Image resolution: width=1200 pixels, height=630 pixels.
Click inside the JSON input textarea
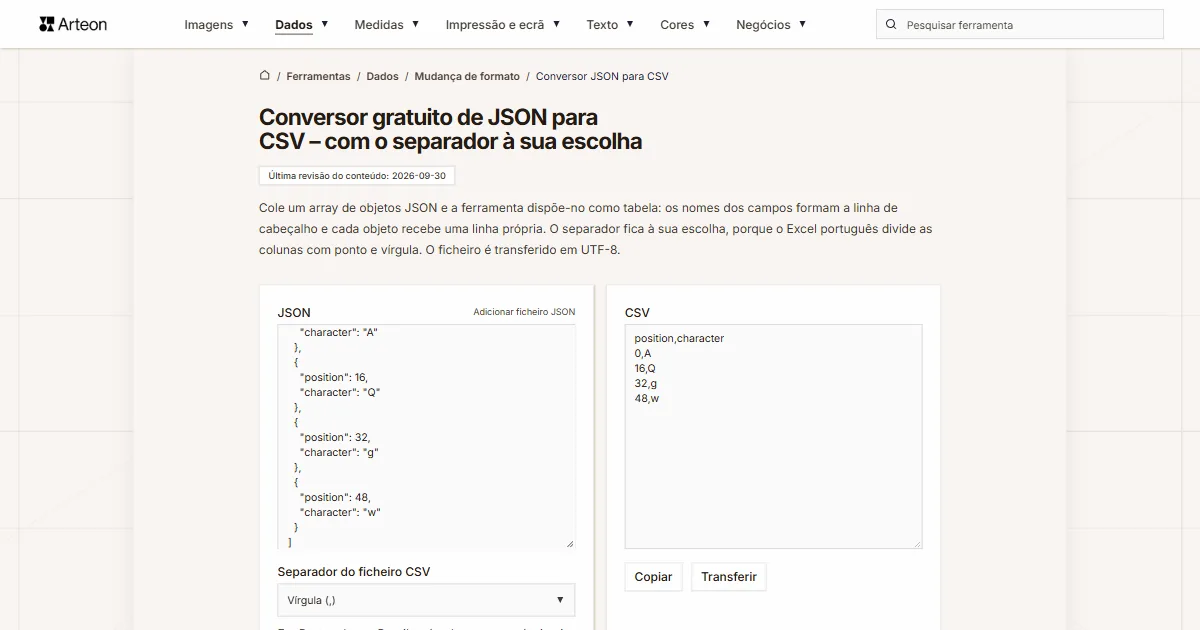point(426,437)
